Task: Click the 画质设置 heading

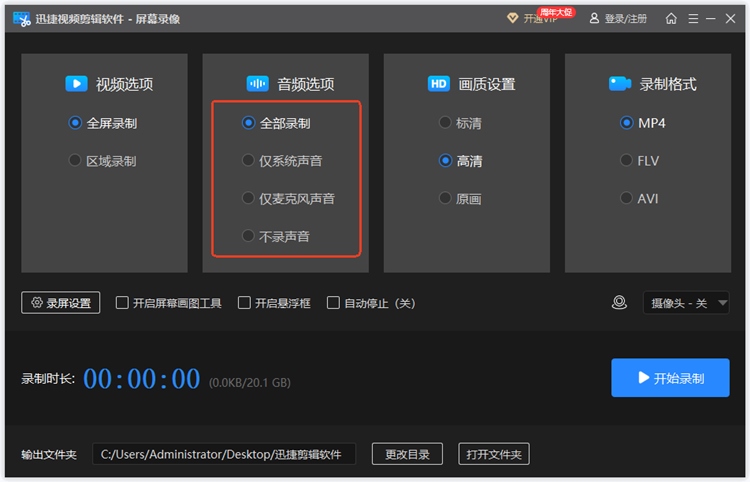Action: [487, 84]
